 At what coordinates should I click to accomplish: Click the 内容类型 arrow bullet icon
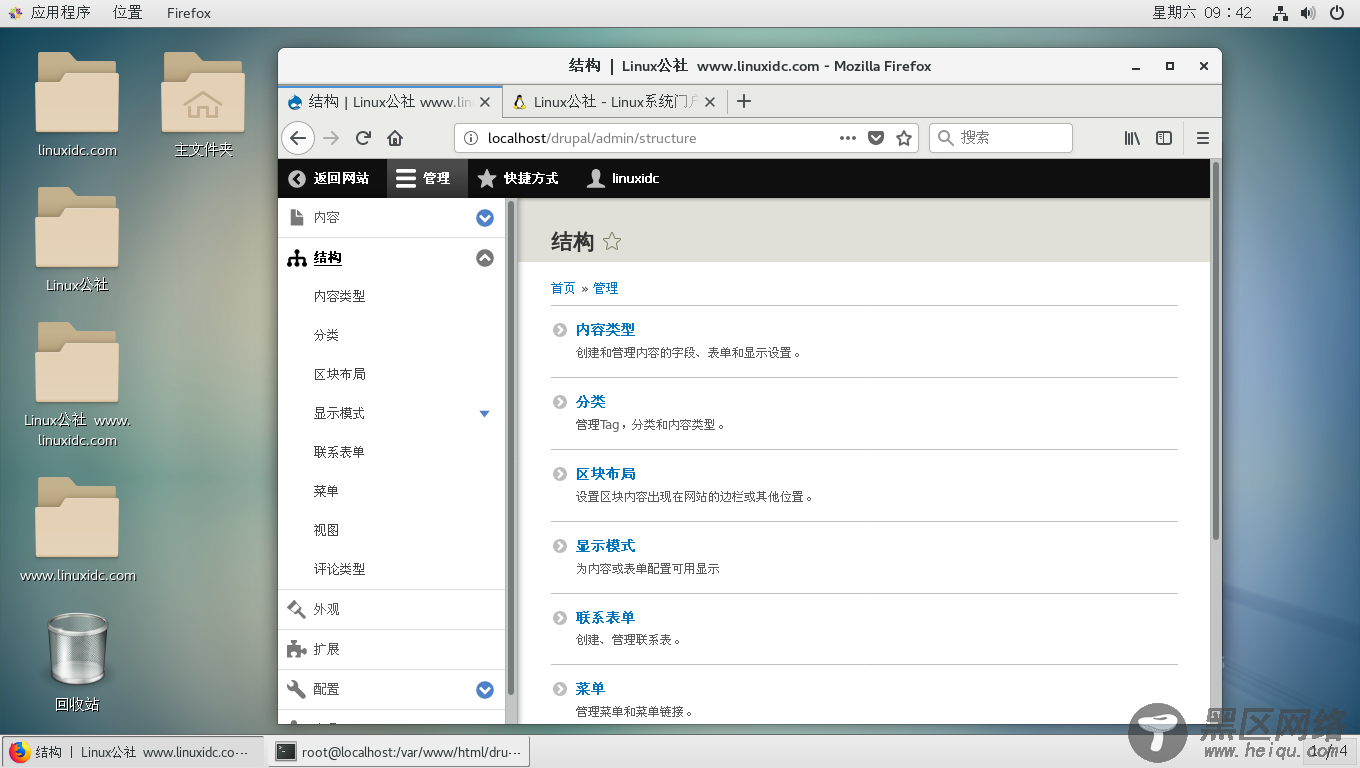point(560,329)
